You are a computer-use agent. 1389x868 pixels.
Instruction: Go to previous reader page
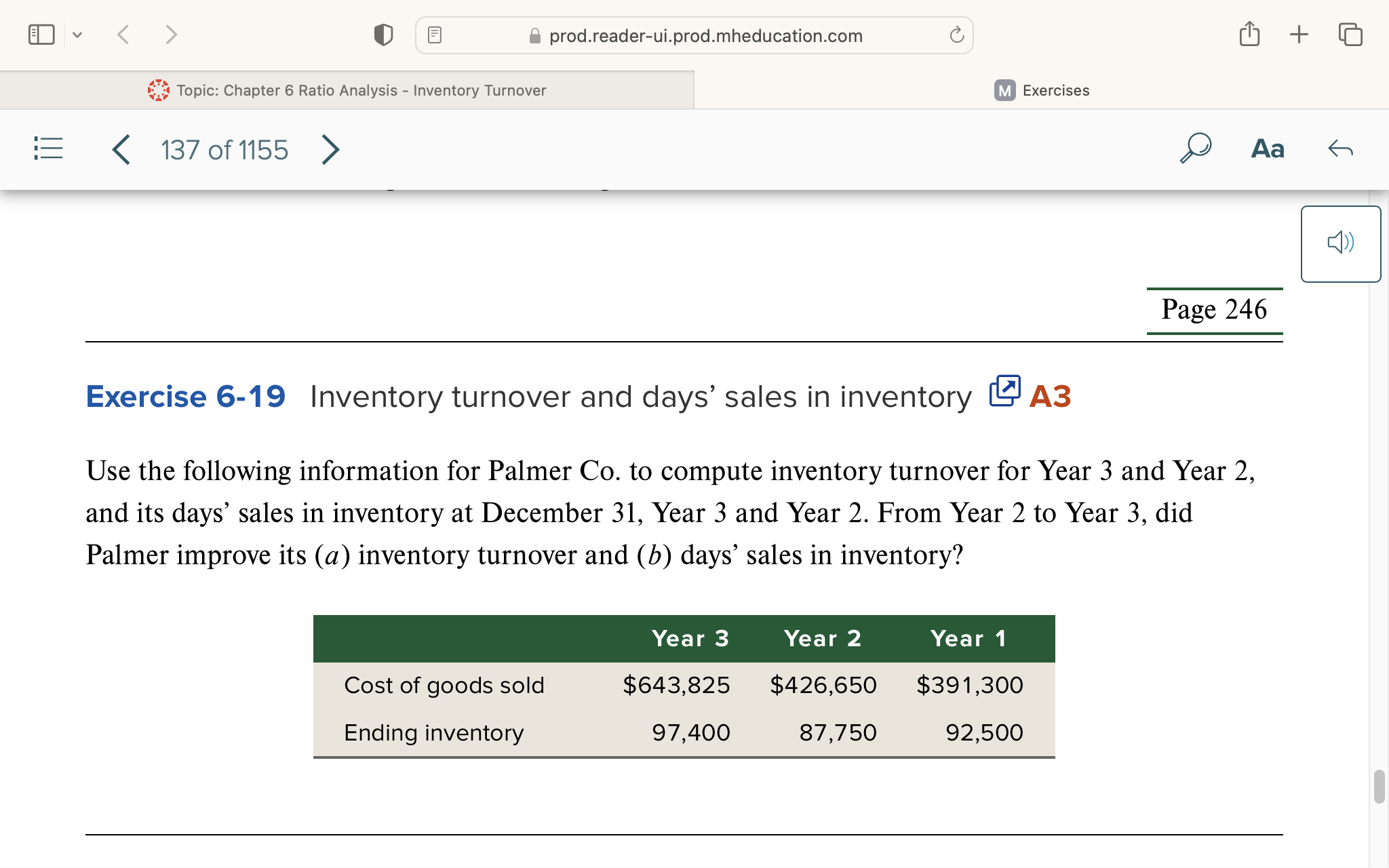pos(121,149)
